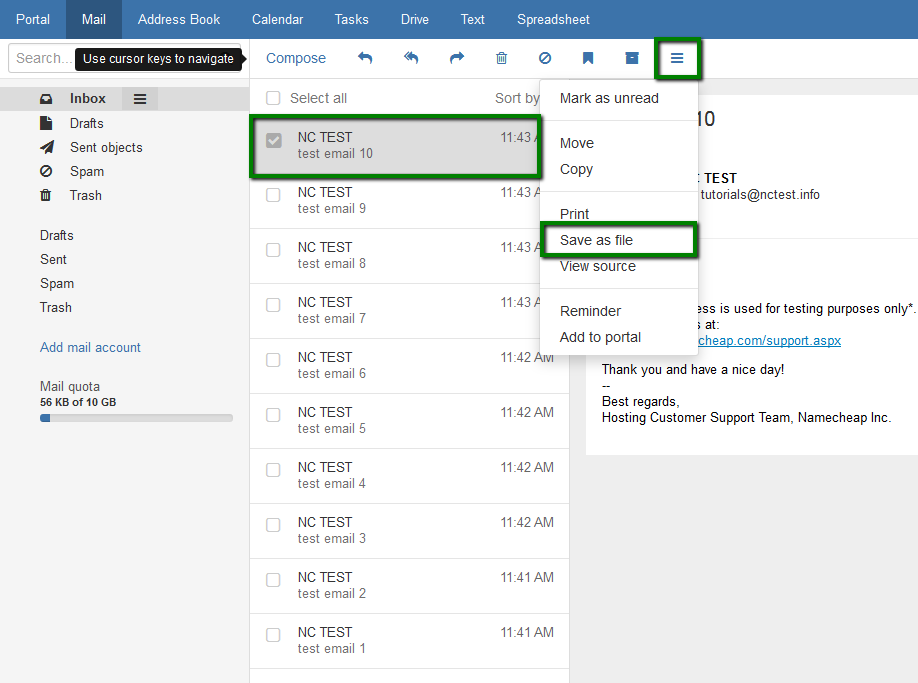Click the Forward icon

457,58
